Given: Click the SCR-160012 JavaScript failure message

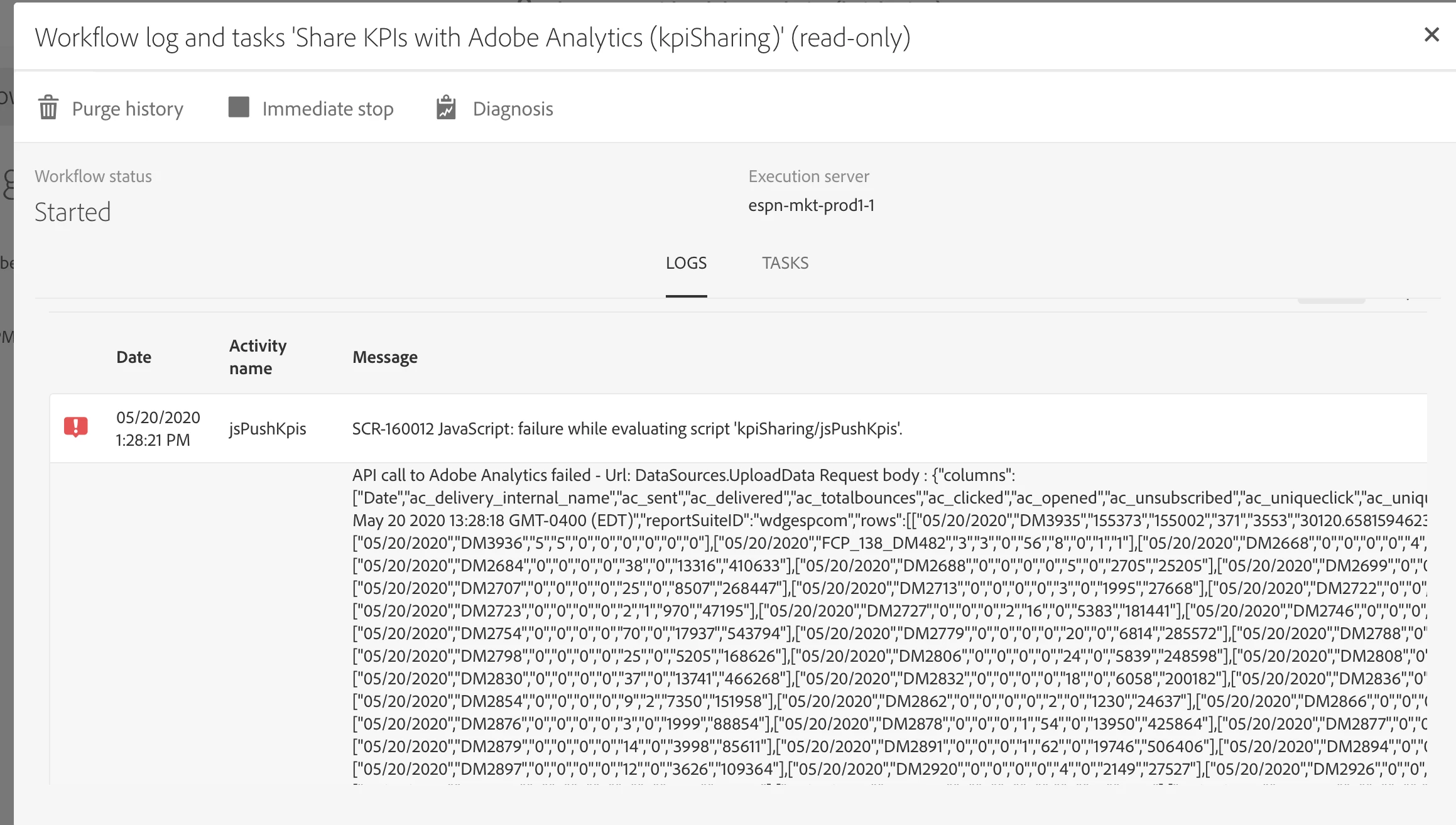Looking at the screenshot, I should pyautogui.click(x=627, y=429).
